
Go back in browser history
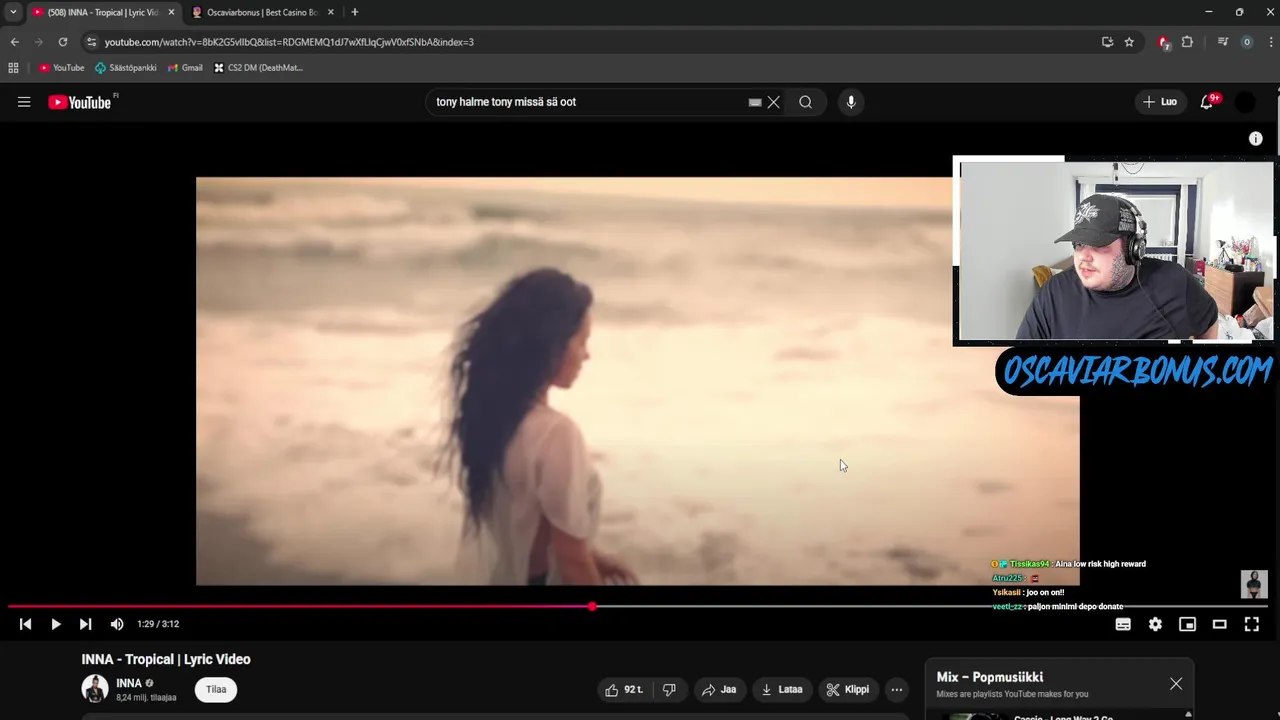pos(14,42)
